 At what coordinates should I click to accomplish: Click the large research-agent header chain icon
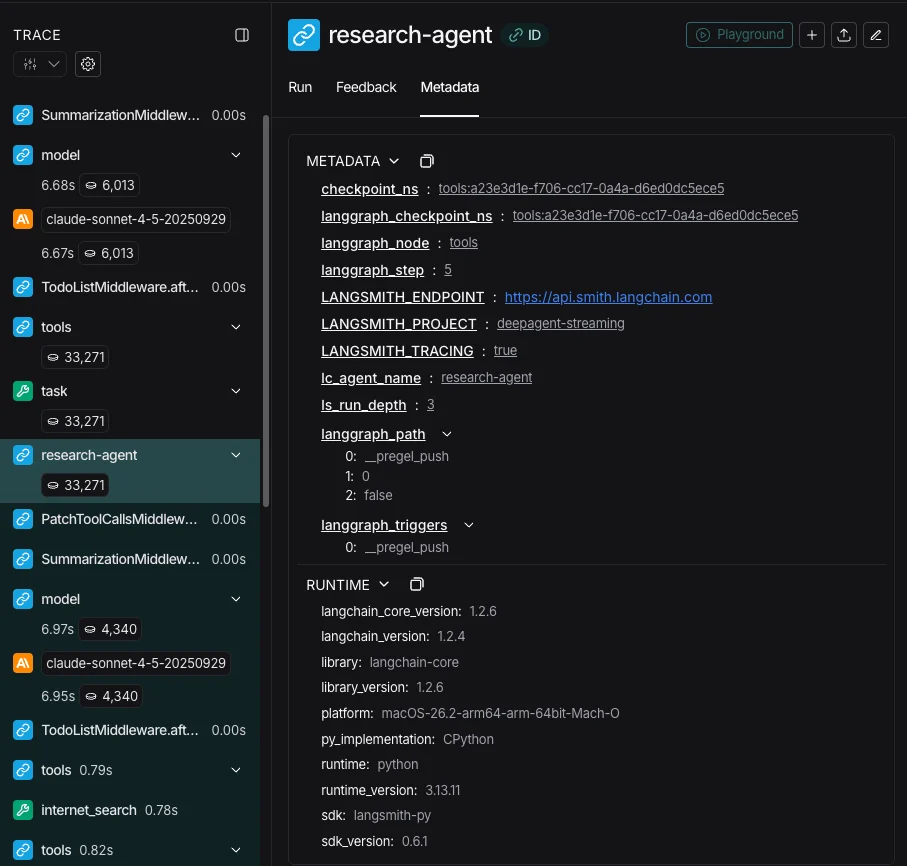pos(304,35)
